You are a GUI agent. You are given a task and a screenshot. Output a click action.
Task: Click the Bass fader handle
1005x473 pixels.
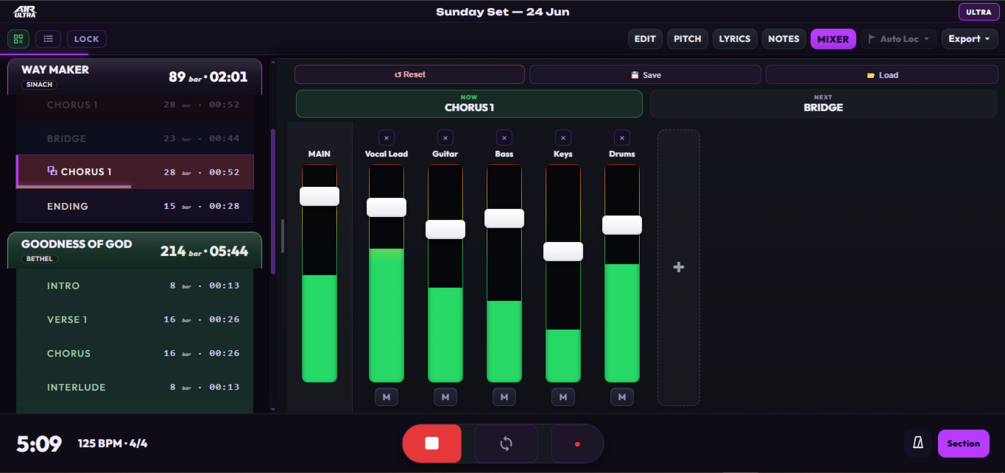504,219
